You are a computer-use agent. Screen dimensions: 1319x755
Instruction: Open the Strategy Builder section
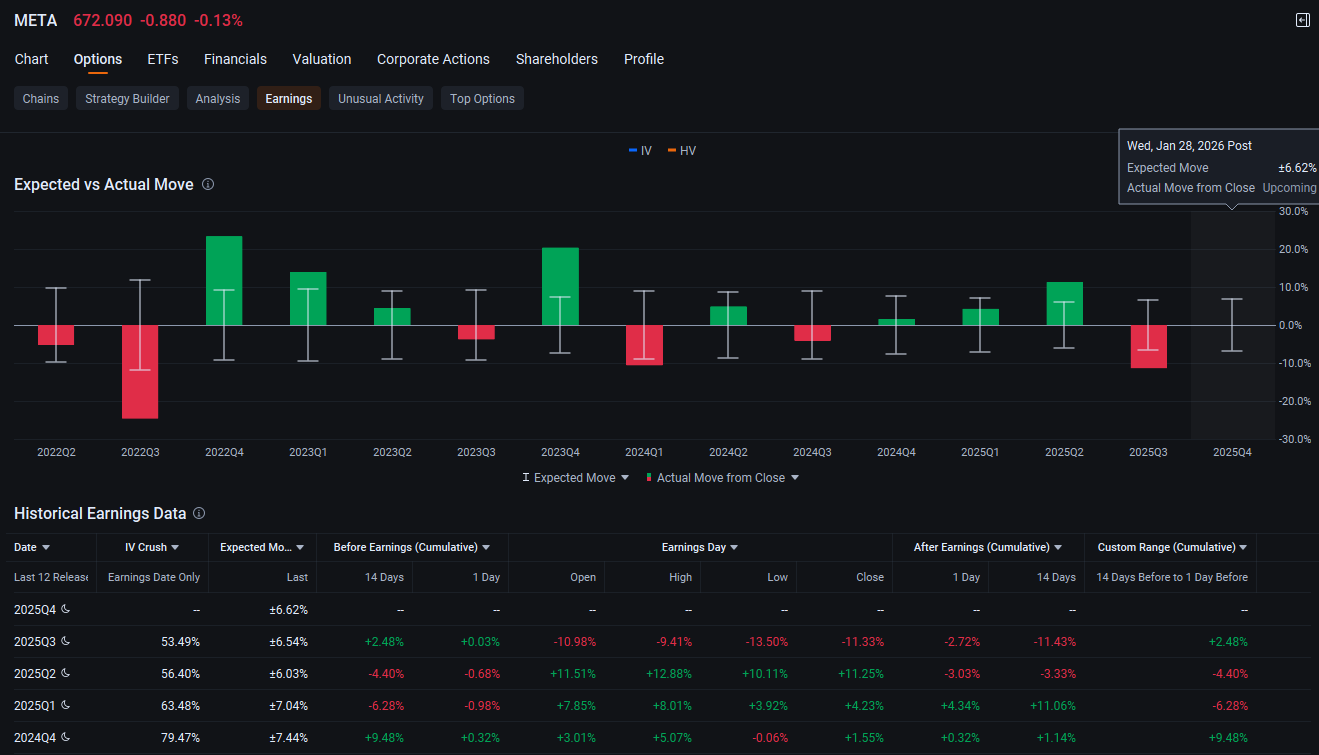(x=127, y=98)
